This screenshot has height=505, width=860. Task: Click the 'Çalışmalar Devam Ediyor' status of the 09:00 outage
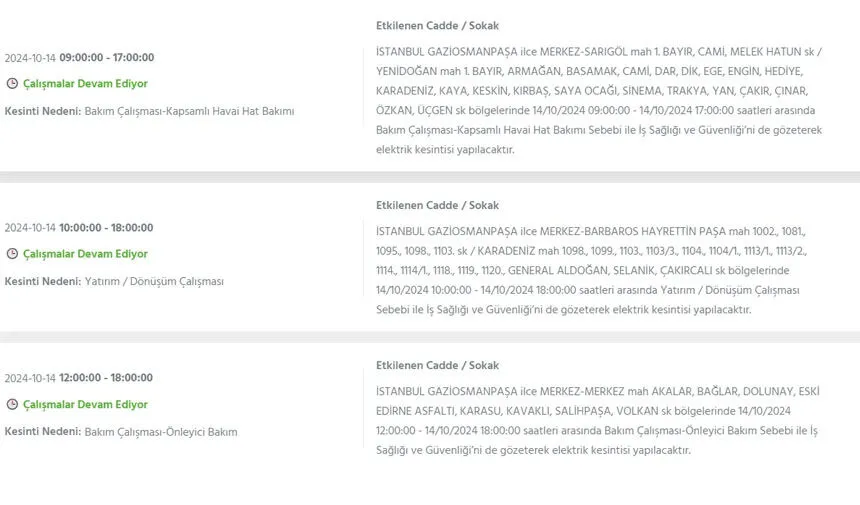[x=85, y=84]
